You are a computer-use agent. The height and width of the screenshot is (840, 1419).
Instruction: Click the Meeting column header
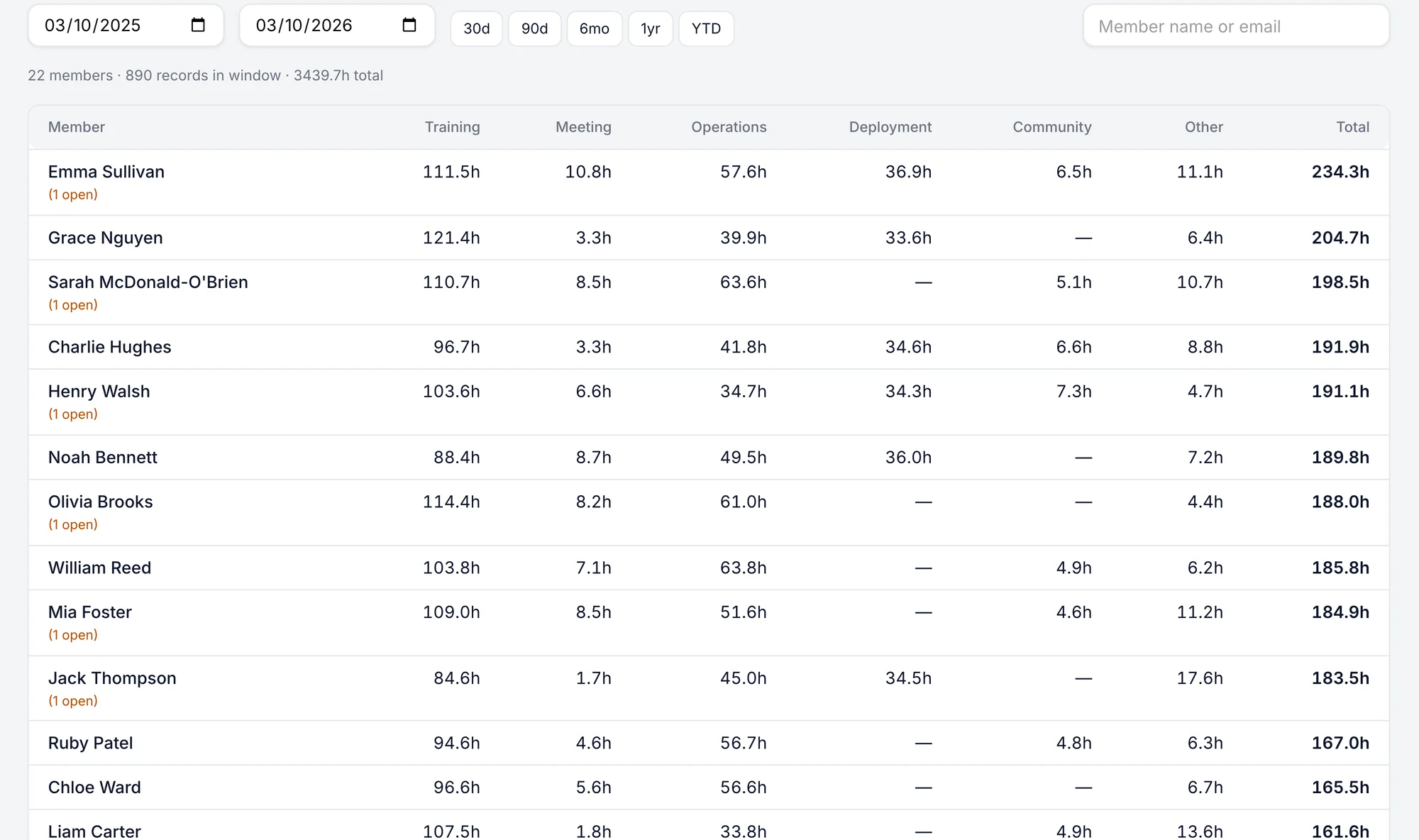pos(583,127)
